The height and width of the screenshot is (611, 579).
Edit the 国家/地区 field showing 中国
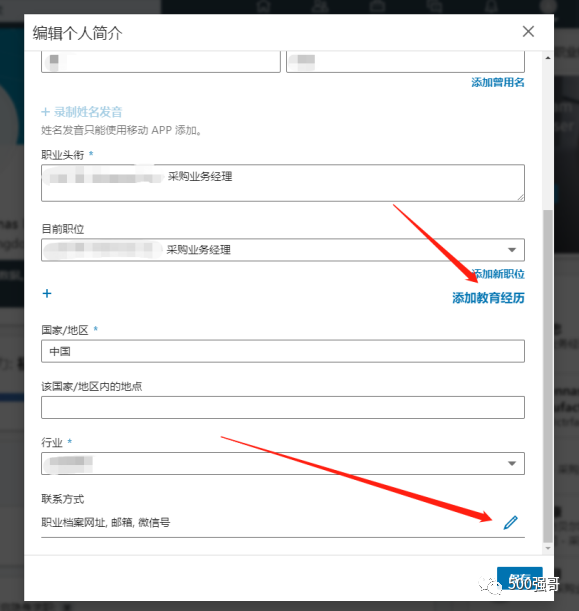click(283, 351)
